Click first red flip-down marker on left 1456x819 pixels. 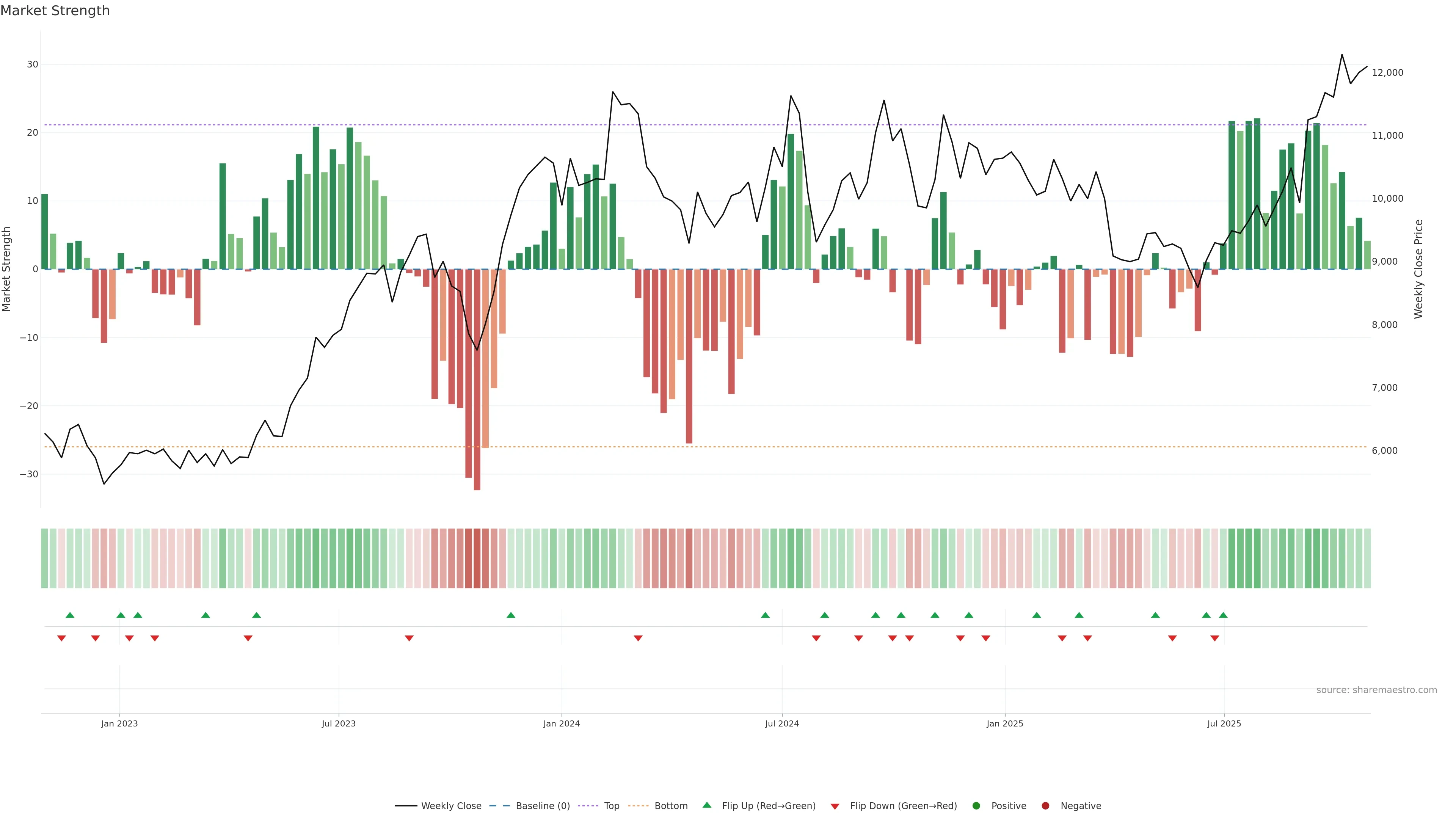(x=61, y=638)
